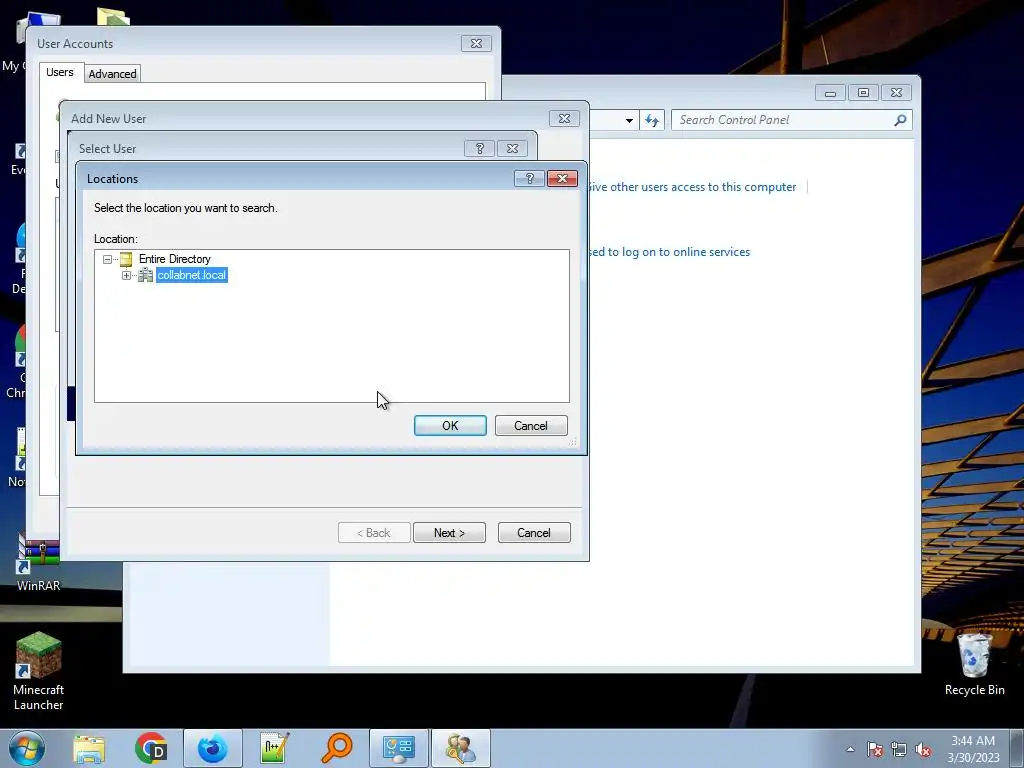Image resolution: width=1024 pixels, height=768 pixels.
Task: Switch to Advanced tab in User Accounts
Action: (x=112, y=74)
